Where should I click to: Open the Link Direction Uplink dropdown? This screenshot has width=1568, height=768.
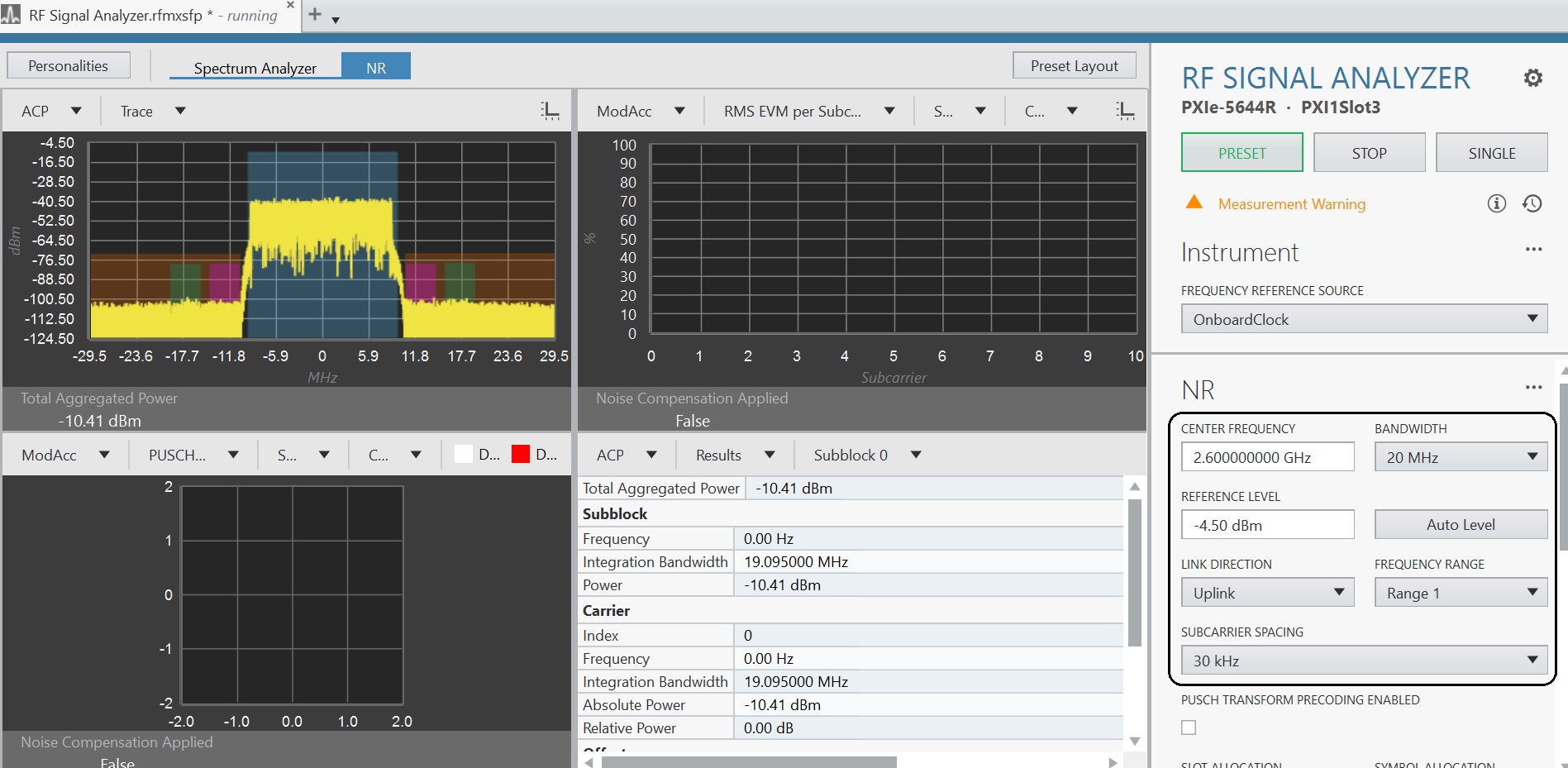pos(1267,593)
